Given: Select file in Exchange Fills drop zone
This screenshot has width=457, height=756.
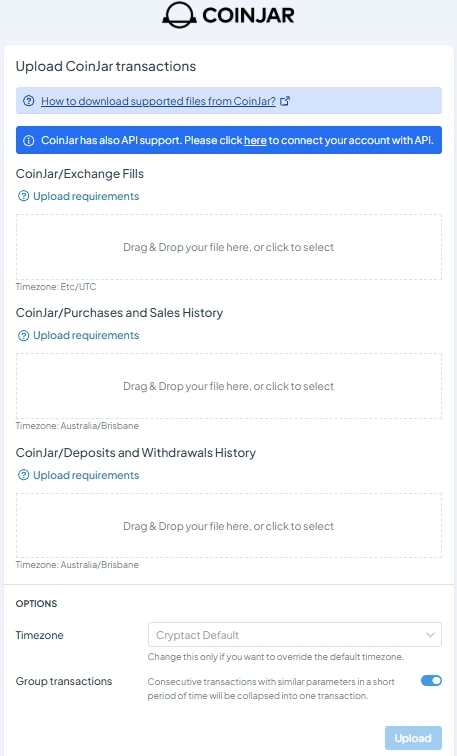Looking at the screenshot, I should click(228, 247).
